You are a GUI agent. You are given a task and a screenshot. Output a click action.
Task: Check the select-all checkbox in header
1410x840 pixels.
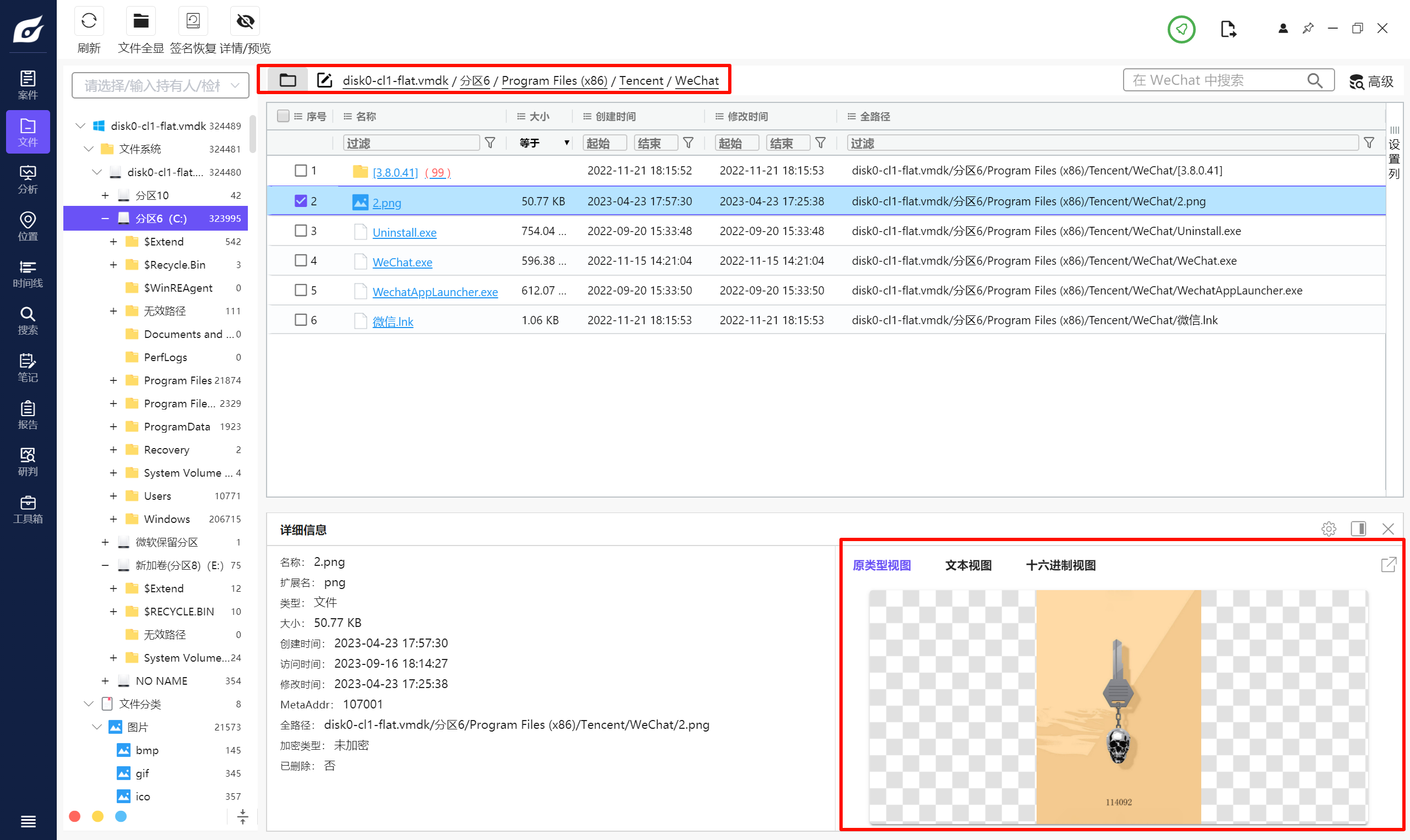coord(283,116)
